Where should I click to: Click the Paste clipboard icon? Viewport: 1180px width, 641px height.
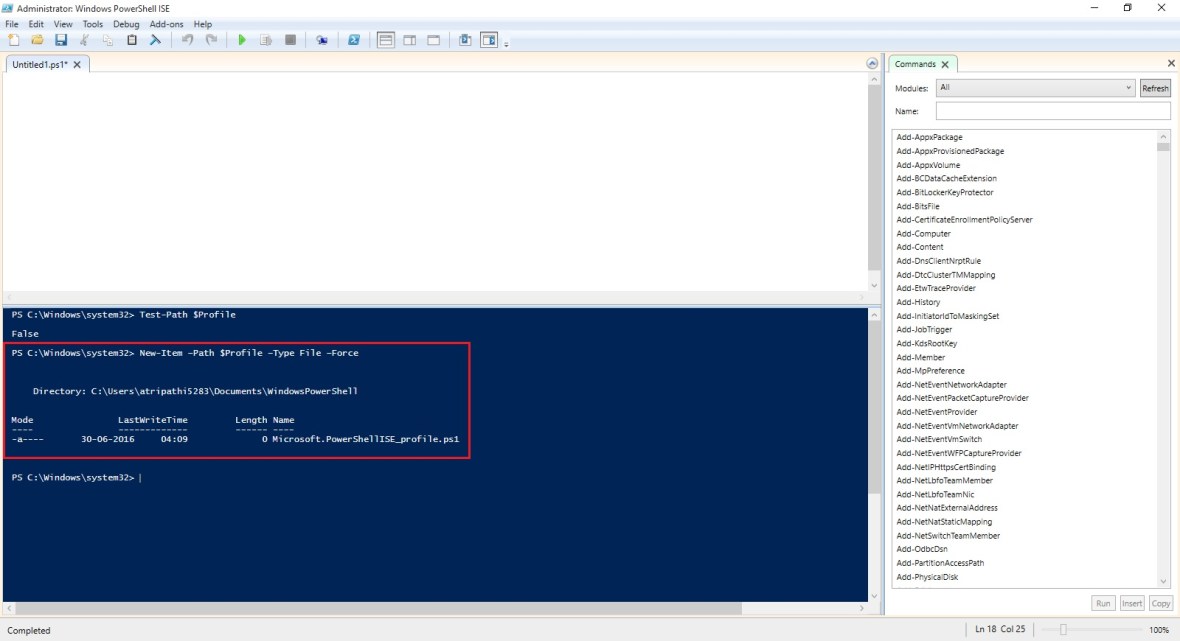tap(132, 40)
